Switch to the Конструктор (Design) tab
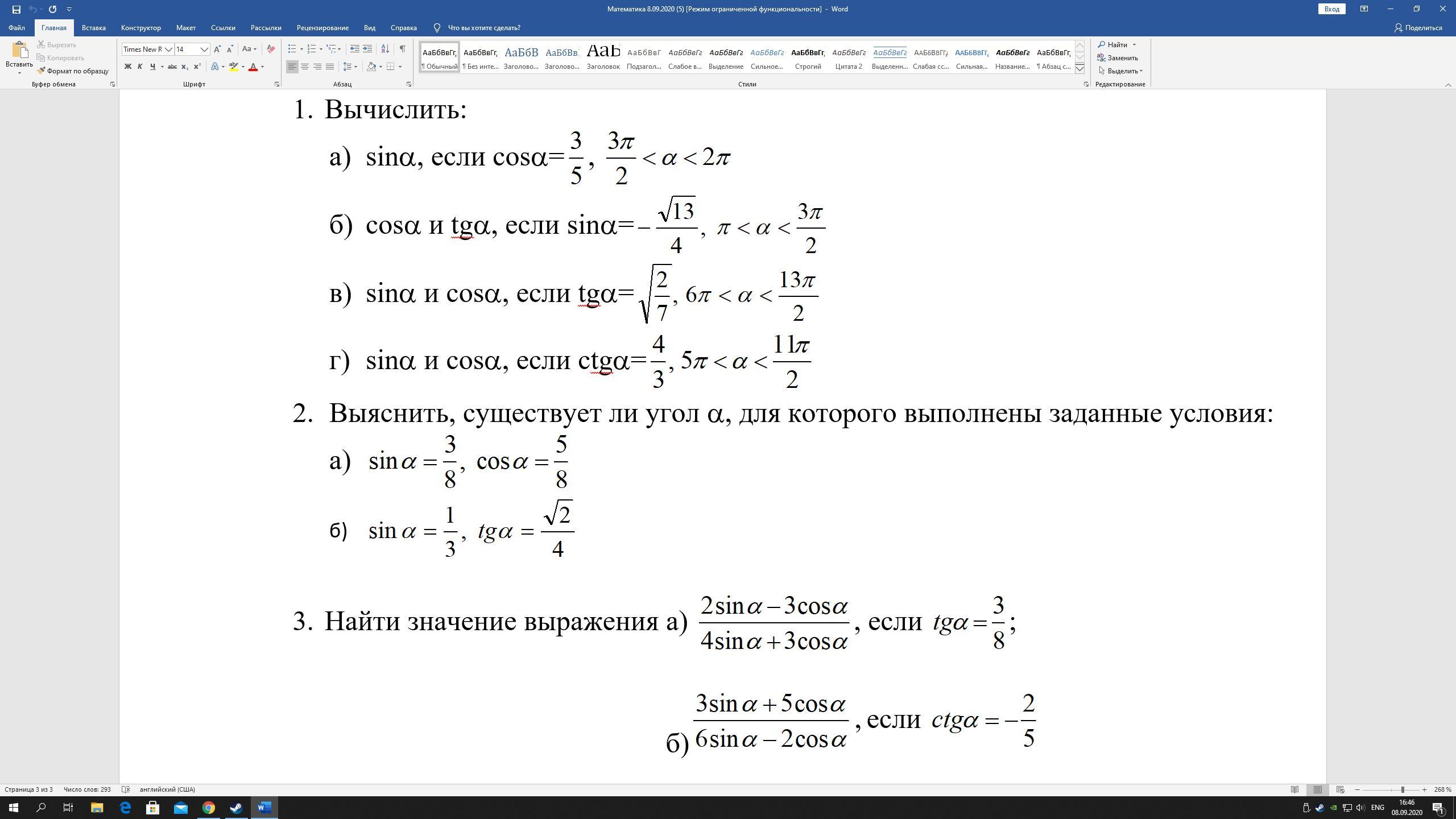This screenshot has width=1456, height=819. (x=140, y=27)
